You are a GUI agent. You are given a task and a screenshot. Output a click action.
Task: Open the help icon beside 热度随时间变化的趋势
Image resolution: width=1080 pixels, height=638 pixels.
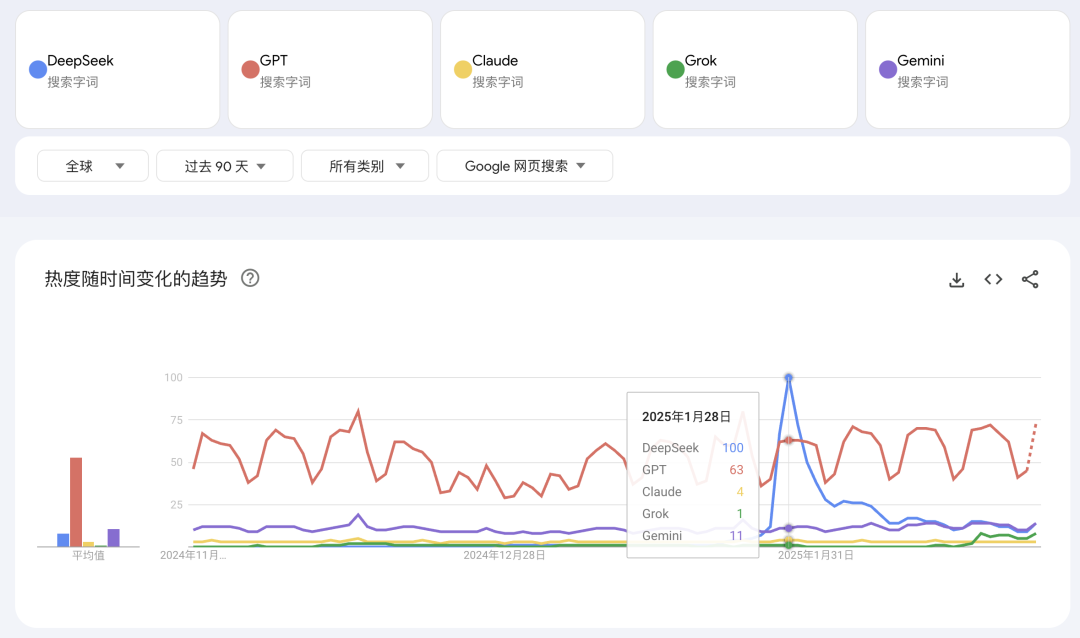click(250, 278)
